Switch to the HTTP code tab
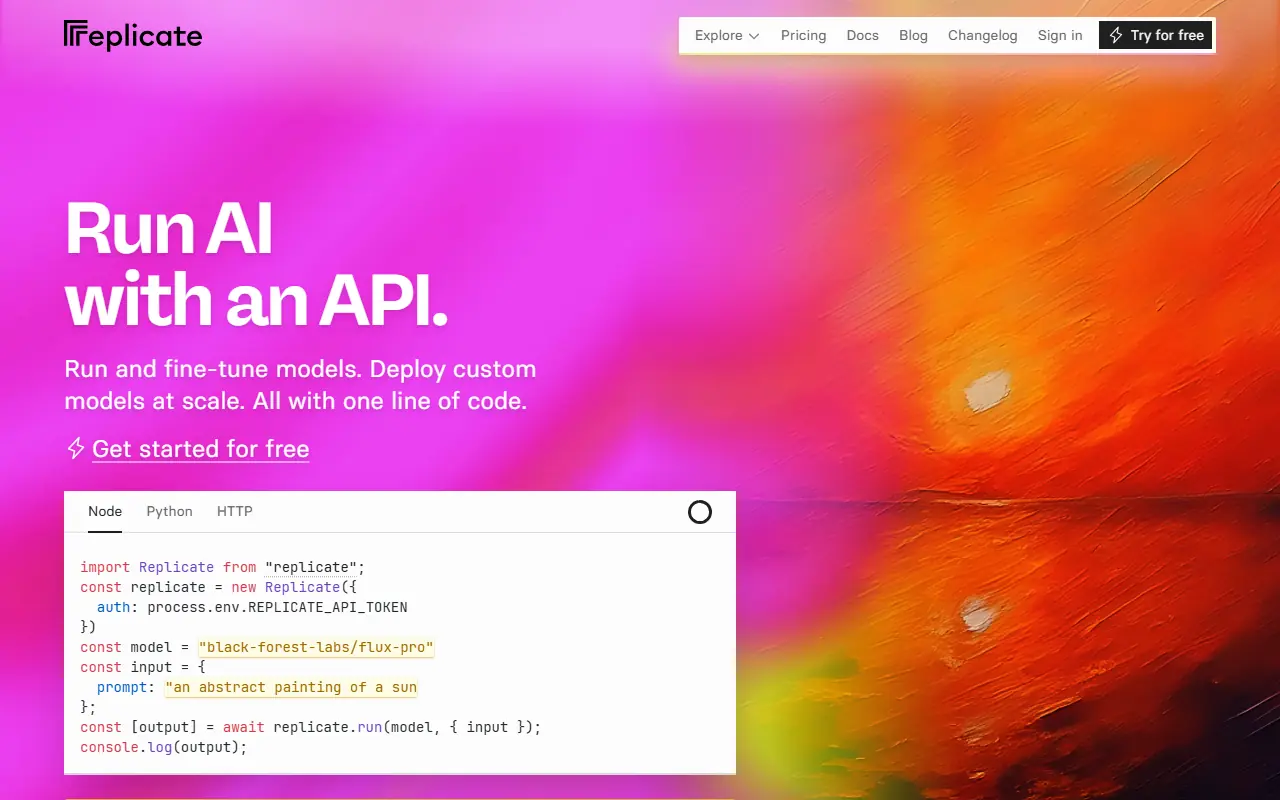Image resolution: width=1280 pixels, height=800 pixels. coord(234,511)
